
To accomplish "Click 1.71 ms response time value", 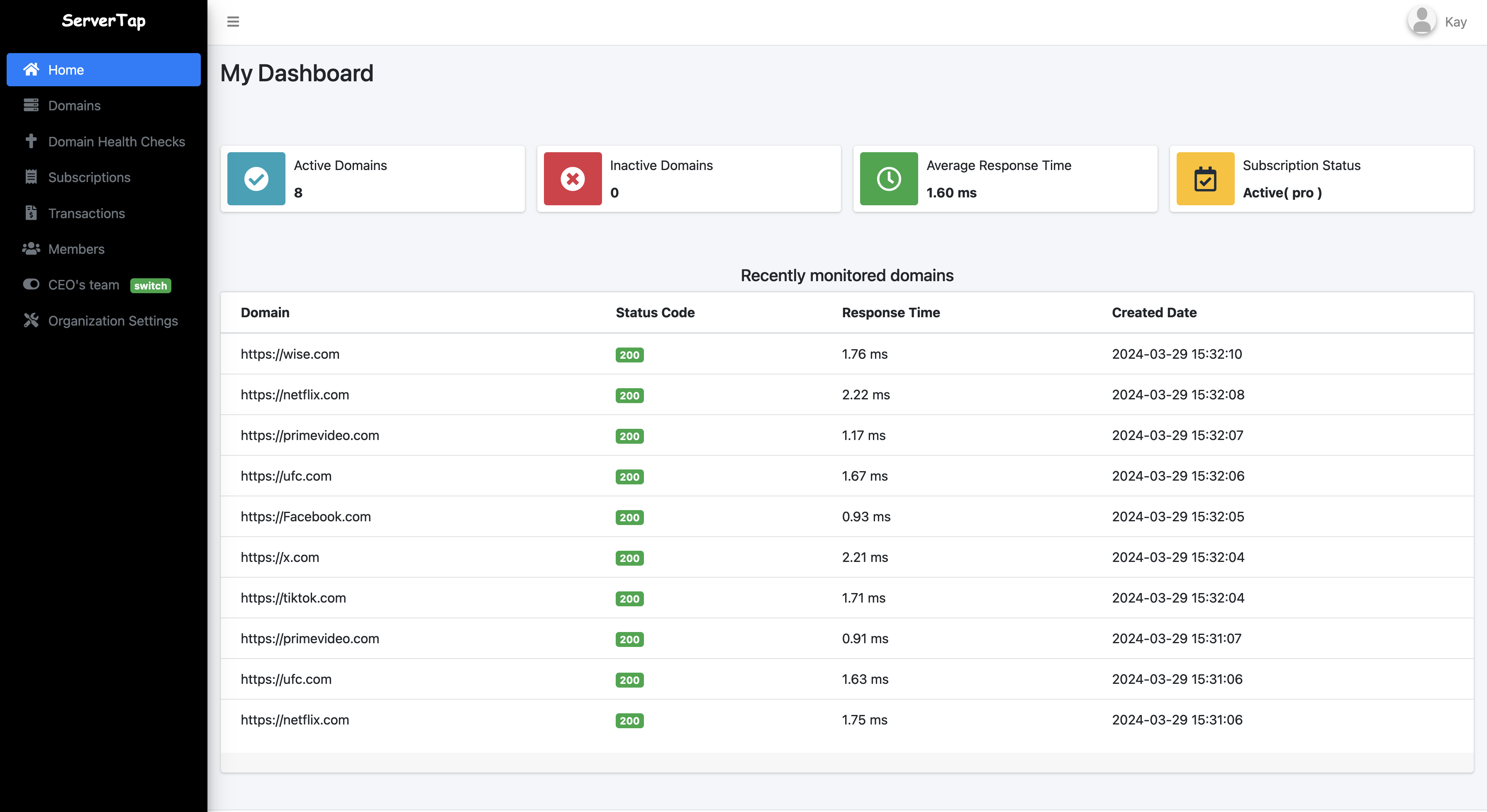I will [x=863, y=598].
